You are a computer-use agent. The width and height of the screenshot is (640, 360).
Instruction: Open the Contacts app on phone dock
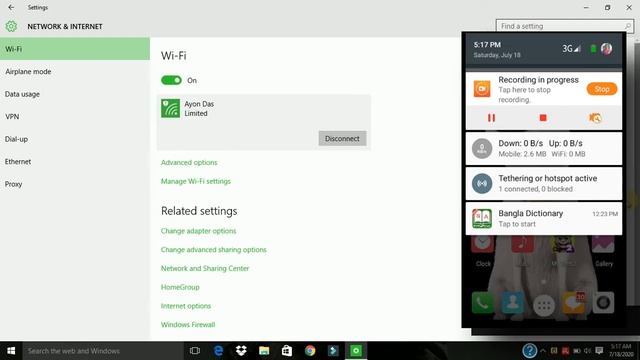pos(513,303)
